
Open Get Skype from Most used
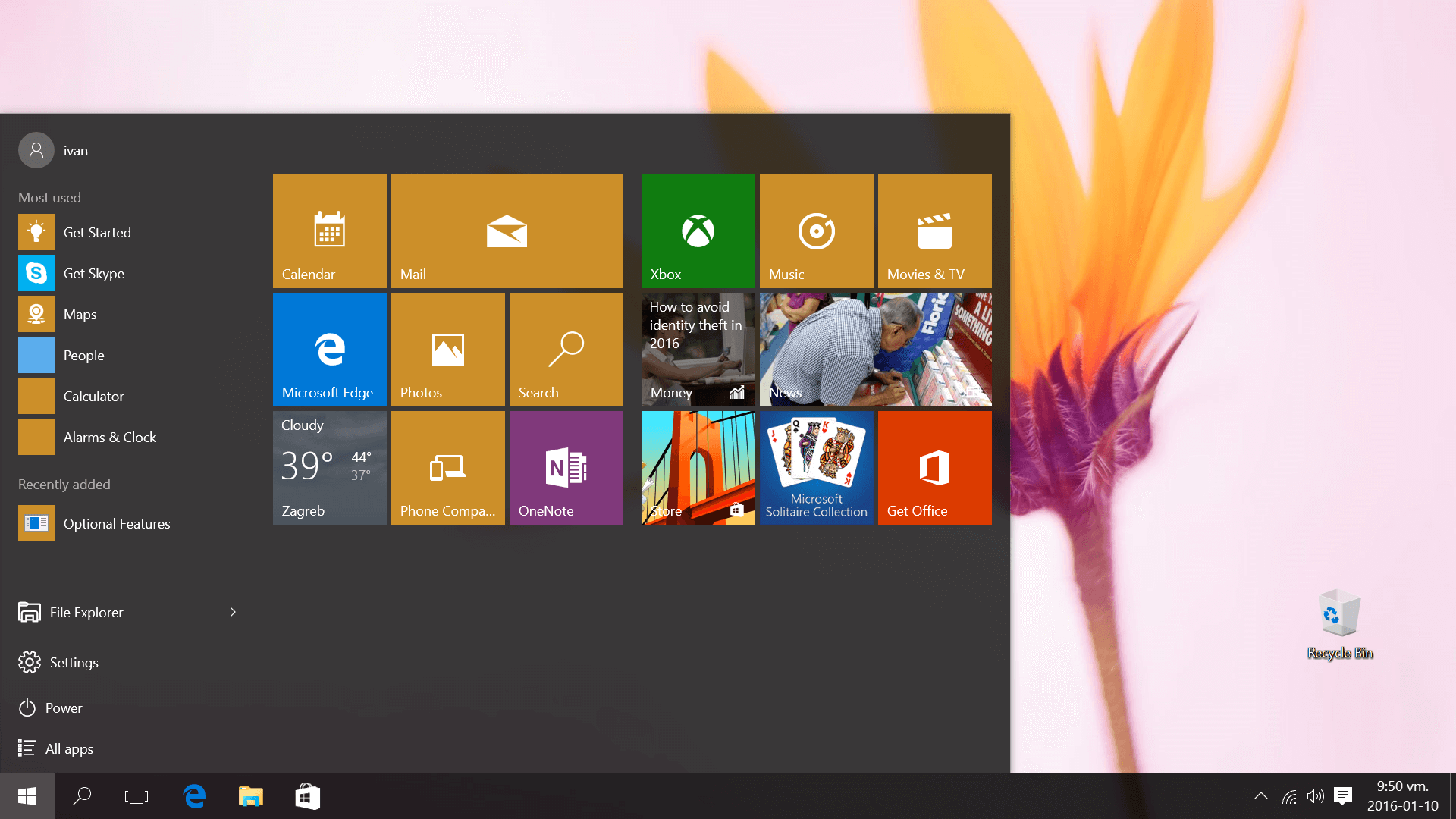coord(129,273)
